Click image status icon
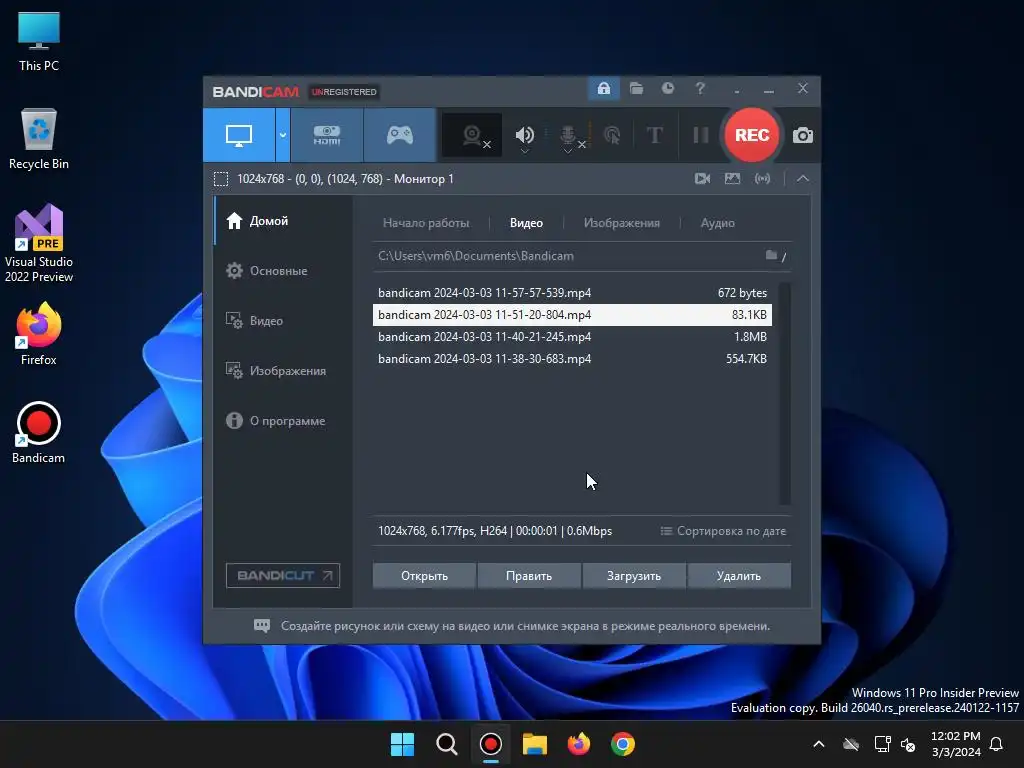The width and height of the screenshot is (1024, 768). coord(732,178)
